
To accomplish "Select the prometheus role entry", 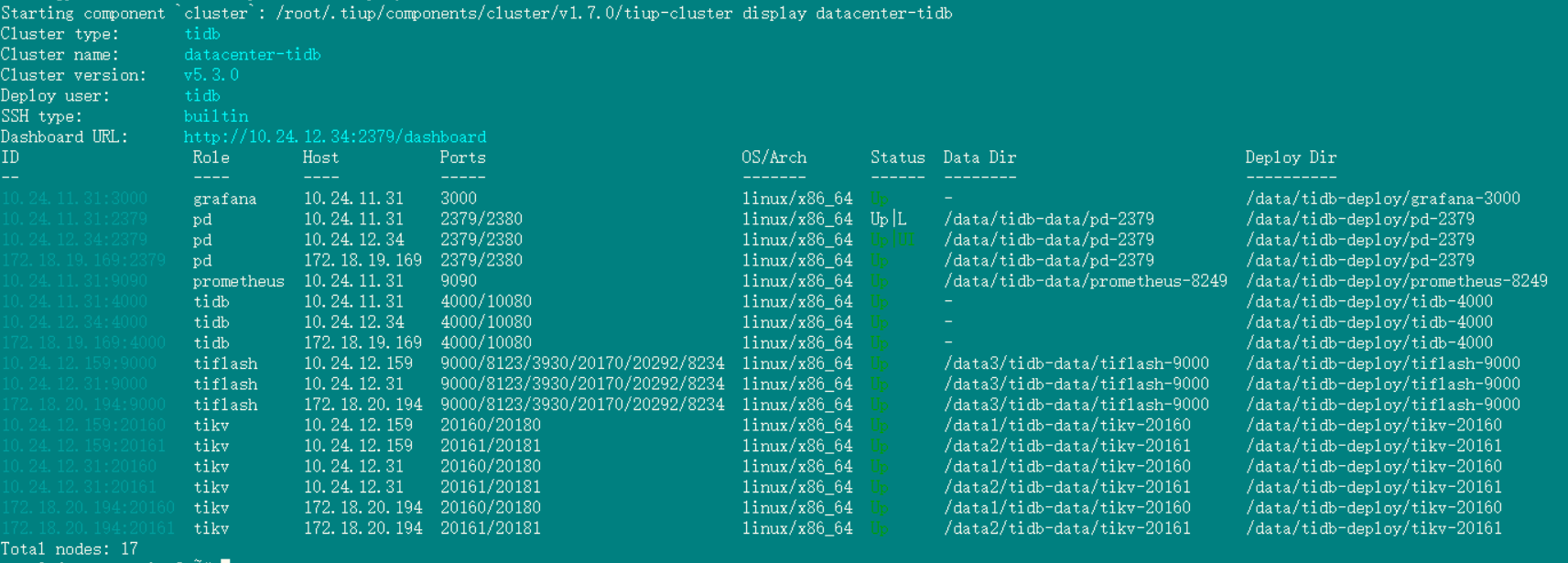I will click(238, 281).
